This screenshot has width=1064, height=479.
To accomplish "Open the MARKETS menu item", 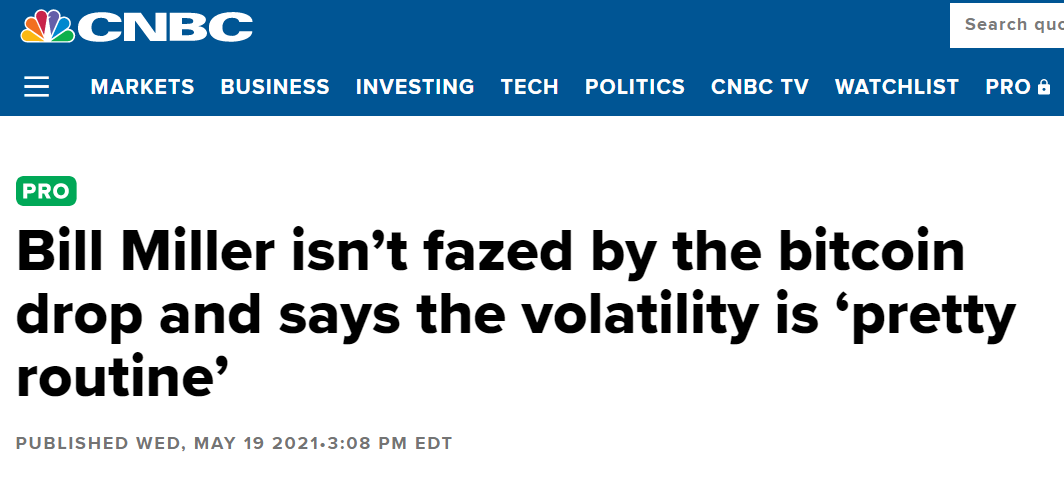I will pos(142,87).
